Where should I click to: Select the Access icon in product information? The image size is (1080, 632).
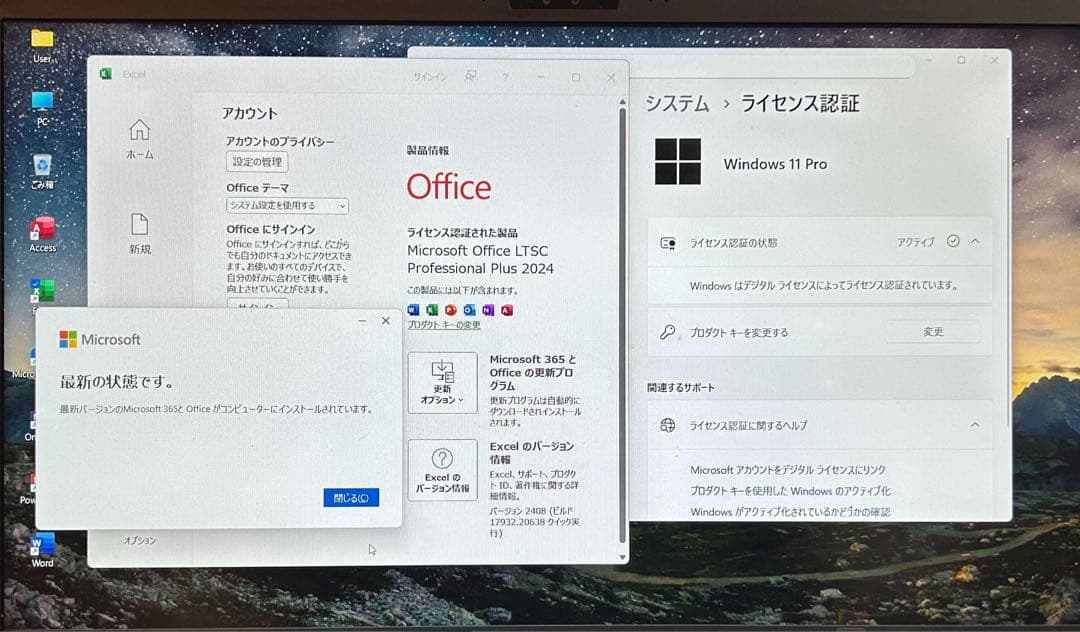(506, 310)
